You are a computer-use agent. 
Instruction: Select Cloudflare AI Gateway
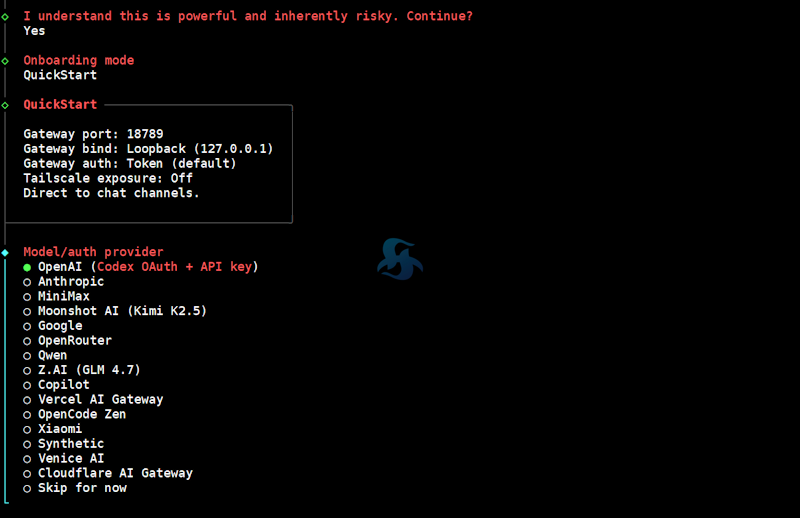(114, 473)
